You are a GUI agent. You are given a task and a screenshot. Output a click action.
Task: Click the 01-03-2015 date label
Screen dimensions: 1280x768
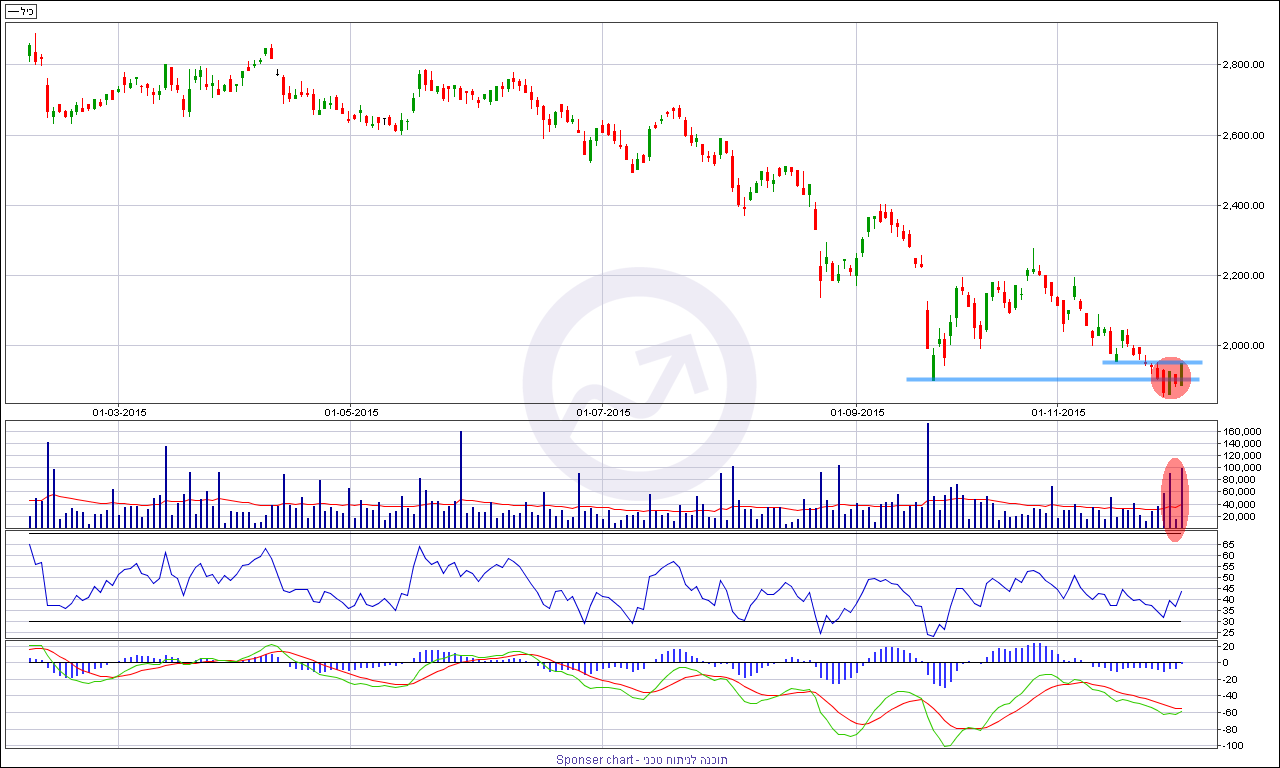tap(119, 412)
